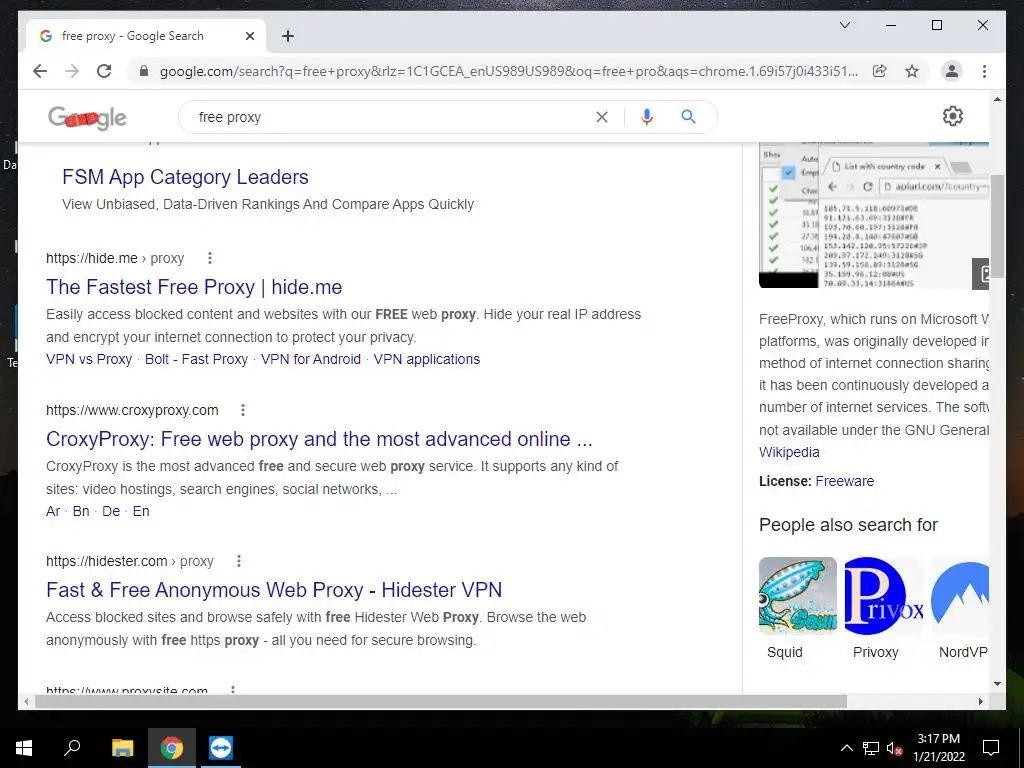Open the Wikipedia link in knowledge panel
Screen dimensions: 1024x768
(x=789, y=452)
